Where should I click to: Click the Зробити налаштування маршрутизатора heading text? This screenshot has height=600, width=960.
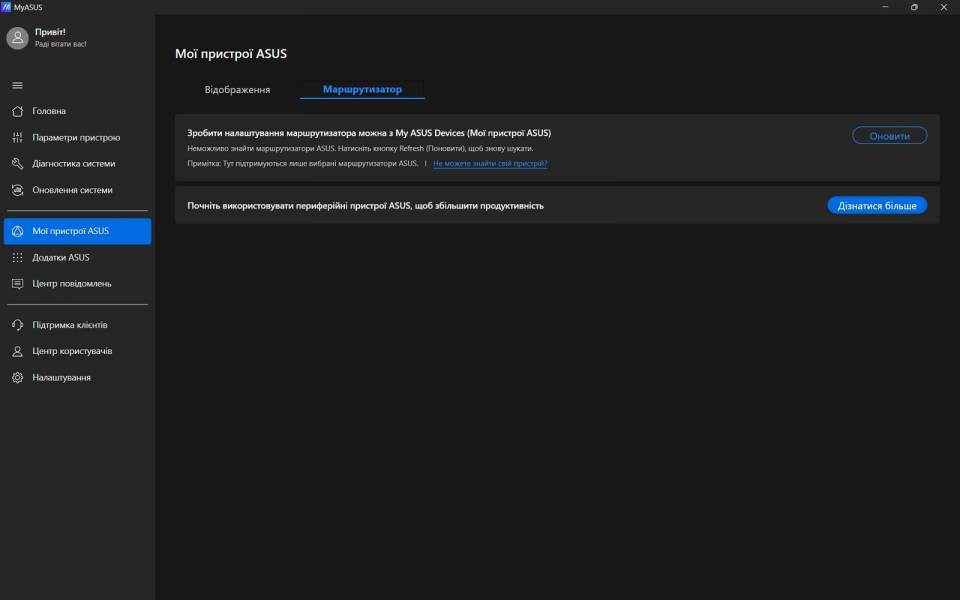[369, 133]
